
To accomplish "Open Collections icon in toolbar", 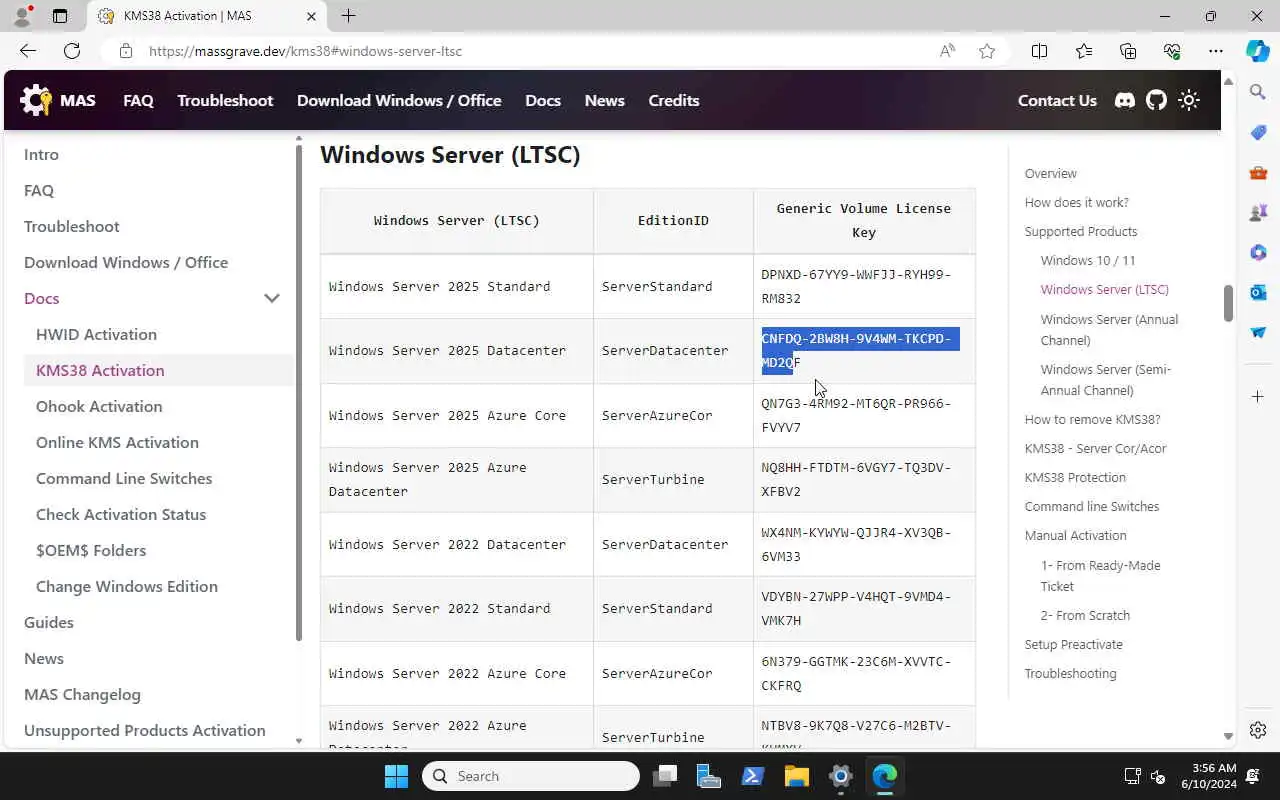I will (x=1128, y=51).
